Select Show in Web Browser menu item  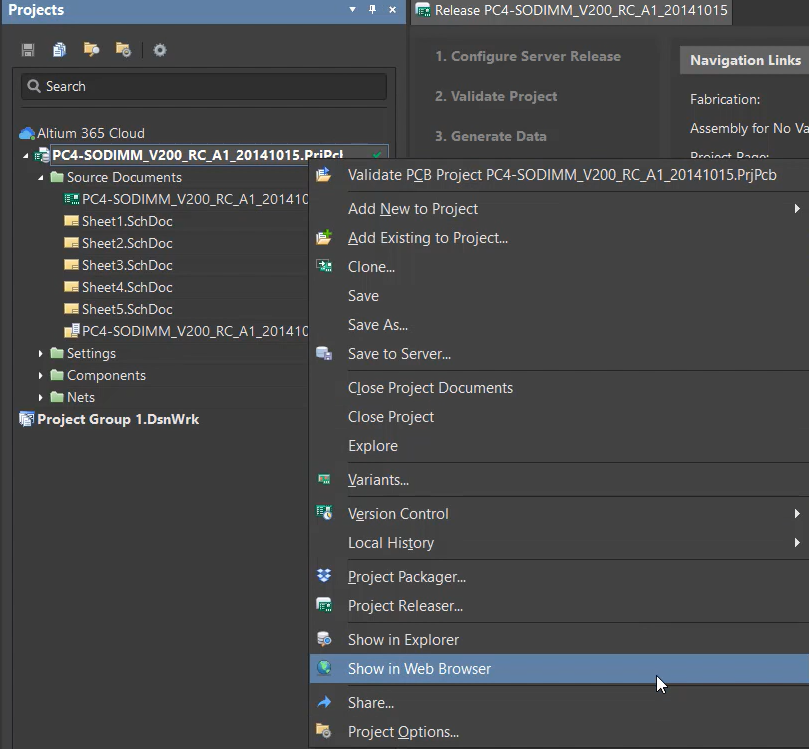tap(419, 669)
